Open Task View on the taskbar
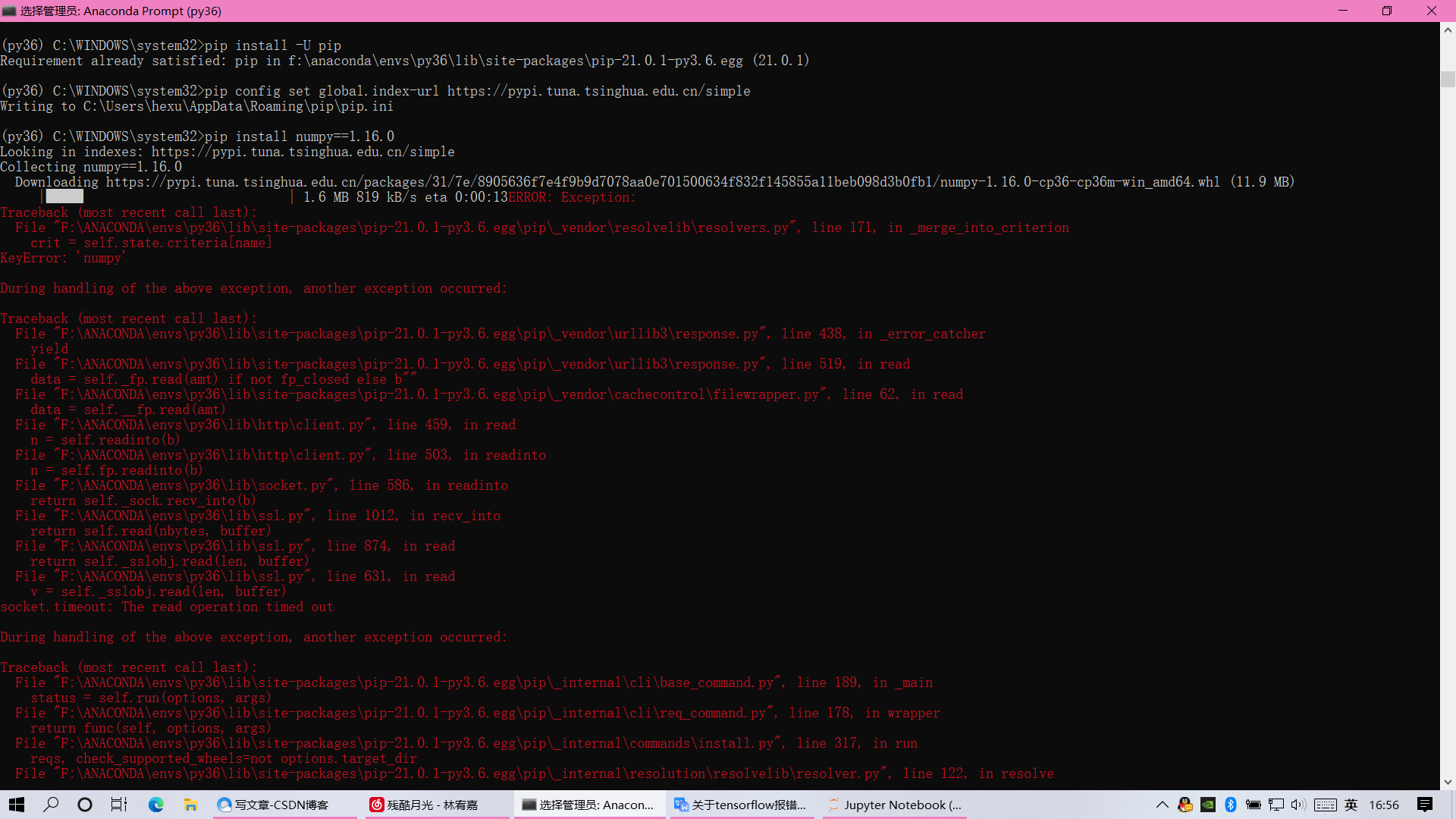 coord(118,805)
